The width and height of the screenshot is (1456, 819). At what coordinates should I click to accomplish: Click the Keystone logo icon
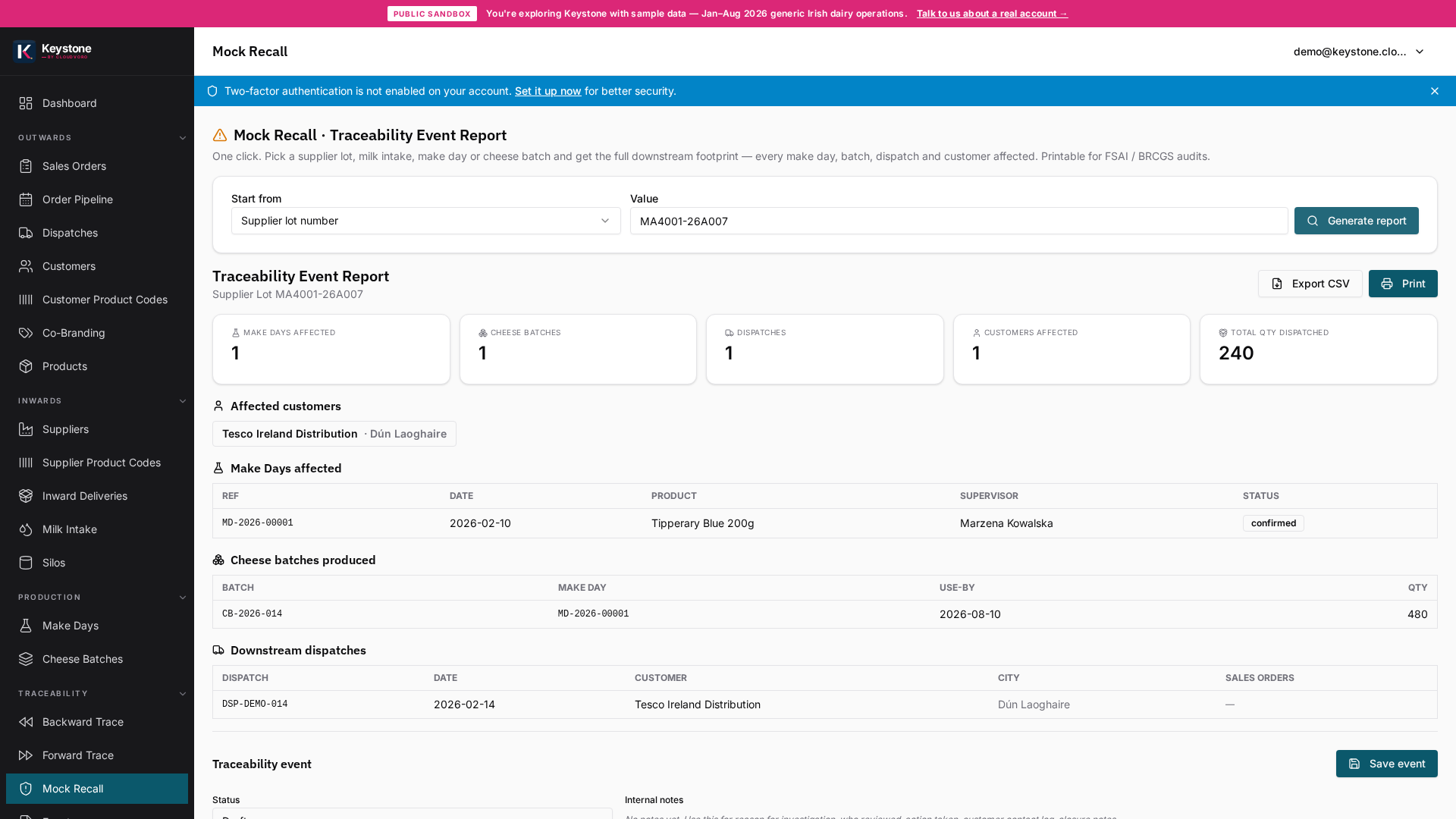point(25,51)
